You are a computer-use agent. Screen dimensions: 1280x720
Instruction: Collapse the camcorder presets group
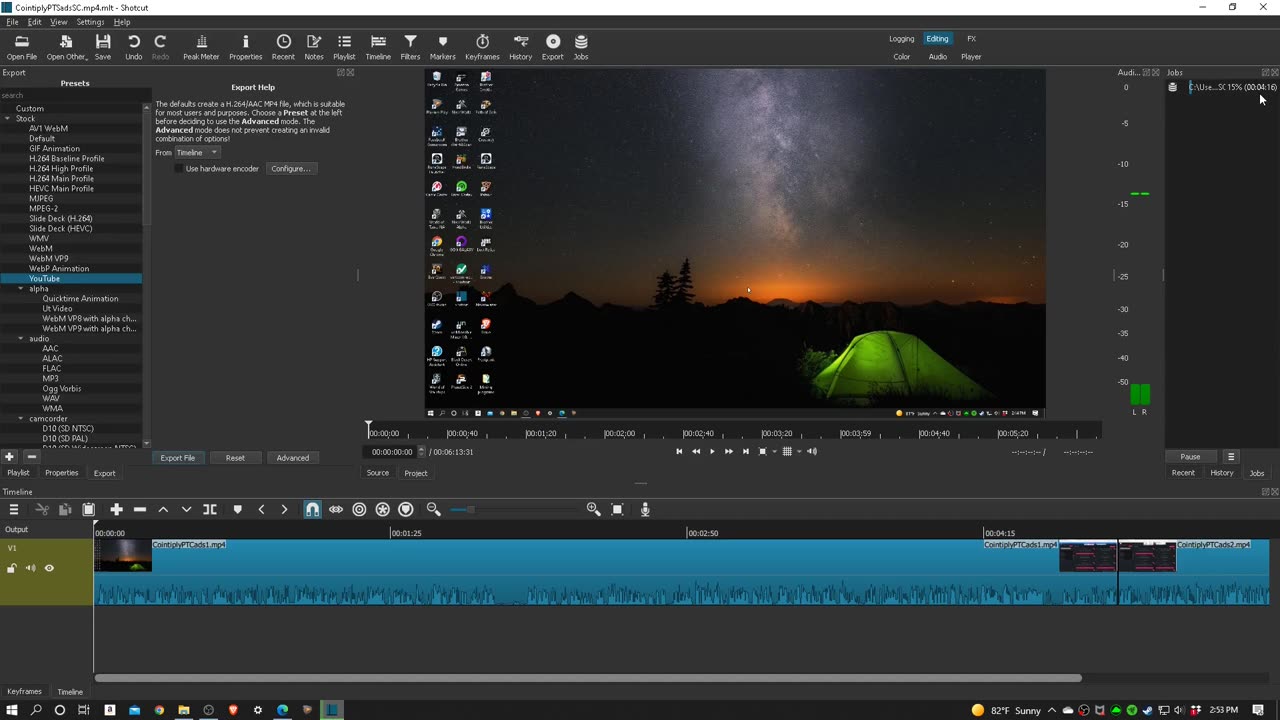(x=21, y=419)
